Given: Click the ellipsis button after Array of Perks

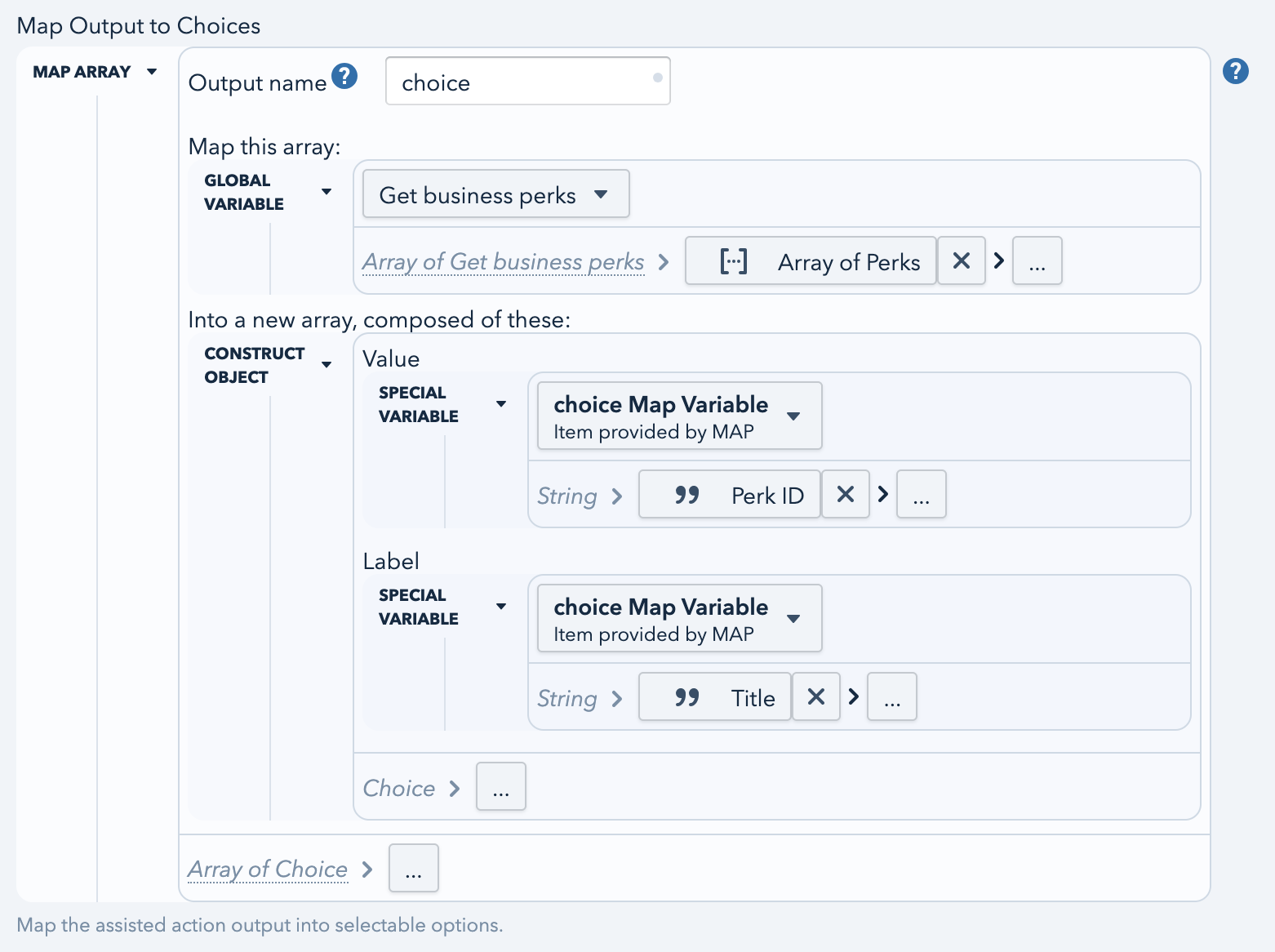Looking at the screenshot, I should [x=1037, y=261].
